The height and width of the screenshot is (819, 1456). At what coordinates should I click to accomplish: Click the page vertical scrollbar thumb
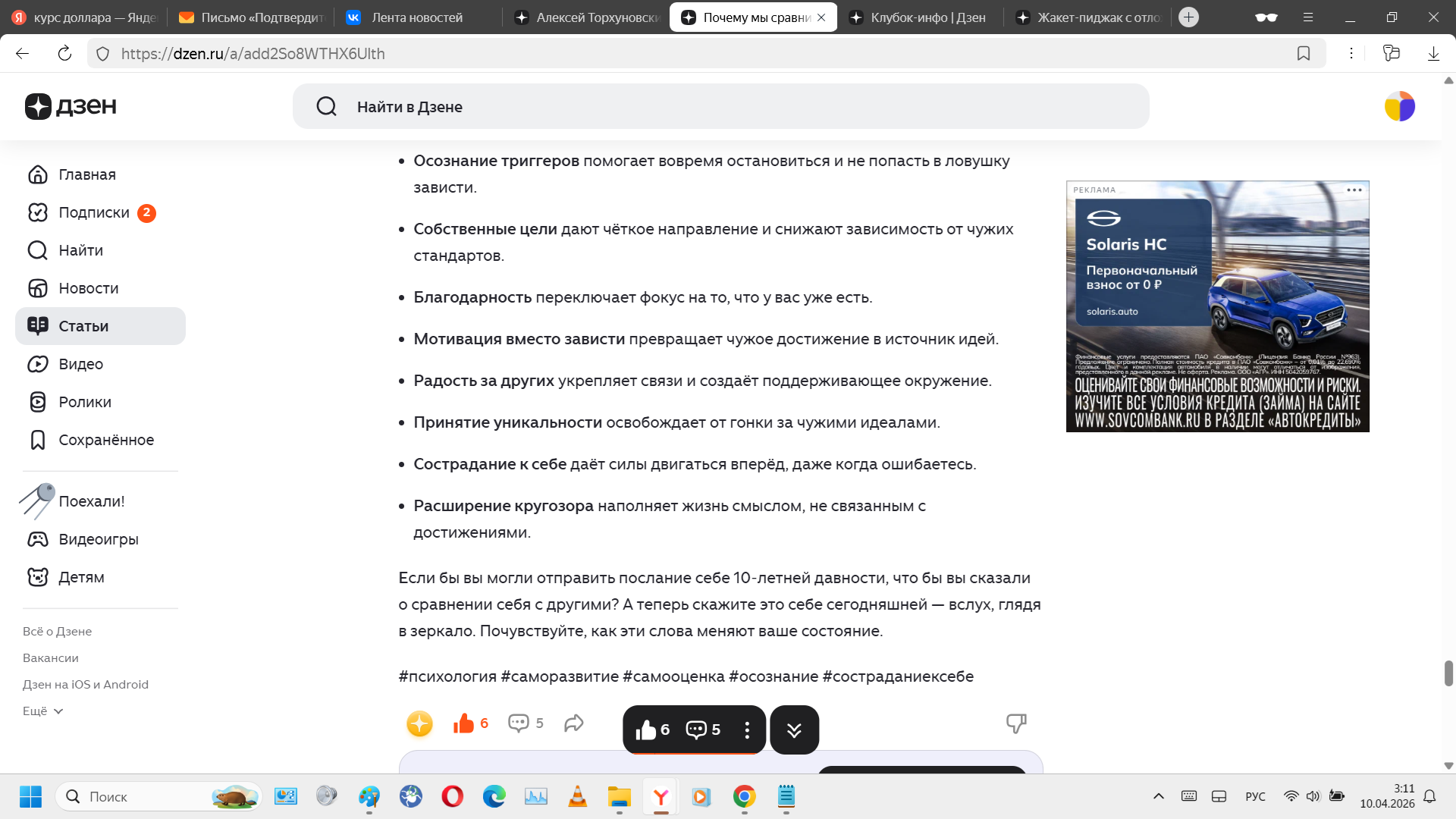[x=1448, y=673]
